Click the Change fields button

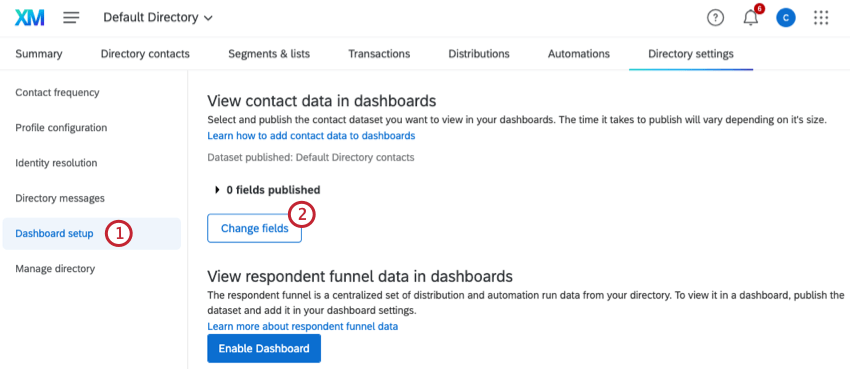254,229
